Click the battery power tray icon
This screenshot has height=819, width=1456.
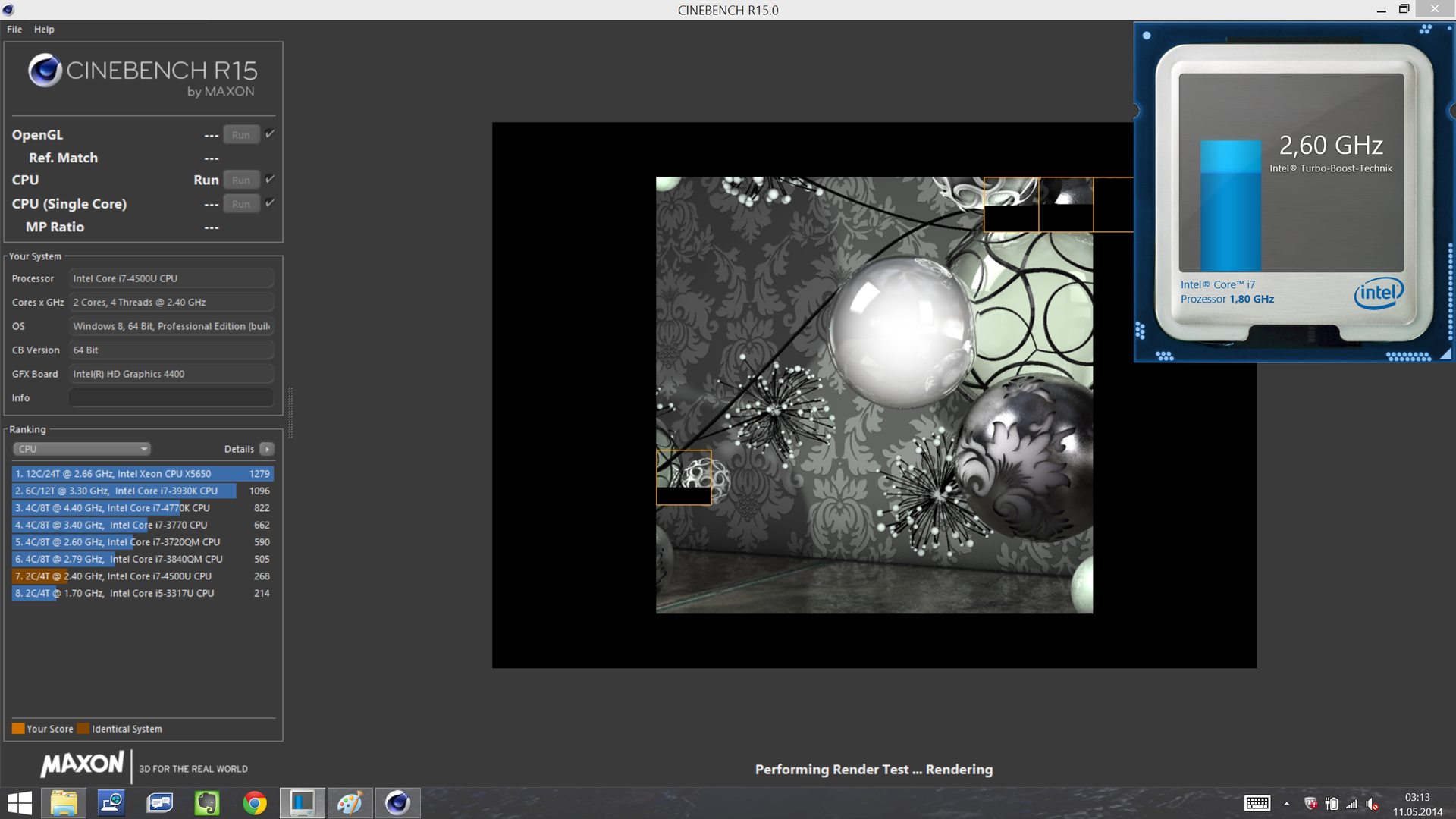(x=1332, y=804)
